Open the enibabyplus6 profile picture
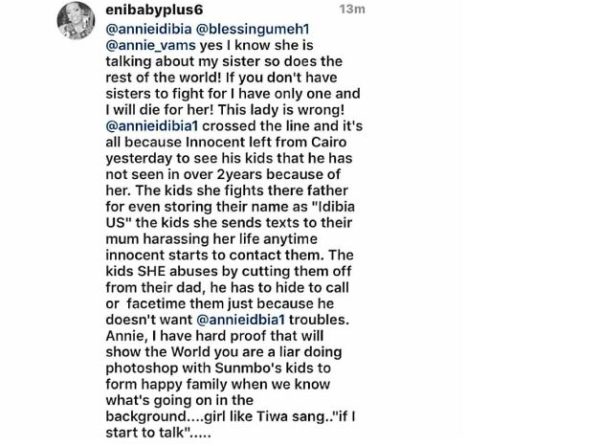The image size is (600, 446). coord(76,21)
